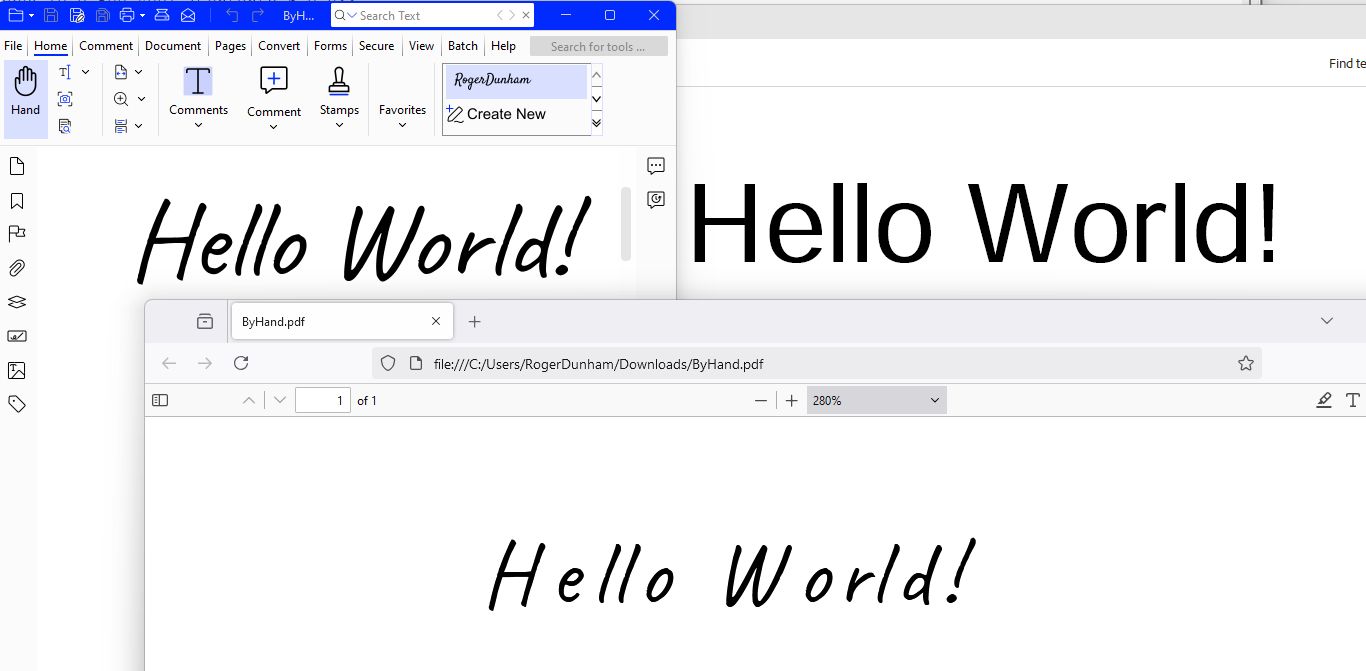Screen dimensions: 1366x671
Task: Click the Print icon in title bar
Action: [126, 15]
